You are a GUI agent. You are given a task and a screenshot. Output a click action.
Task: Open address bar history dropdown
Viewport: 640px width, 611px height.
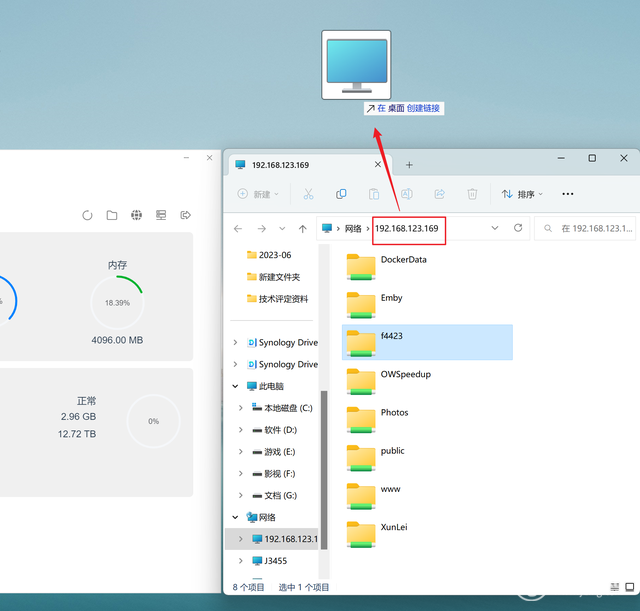click(495, 228)
